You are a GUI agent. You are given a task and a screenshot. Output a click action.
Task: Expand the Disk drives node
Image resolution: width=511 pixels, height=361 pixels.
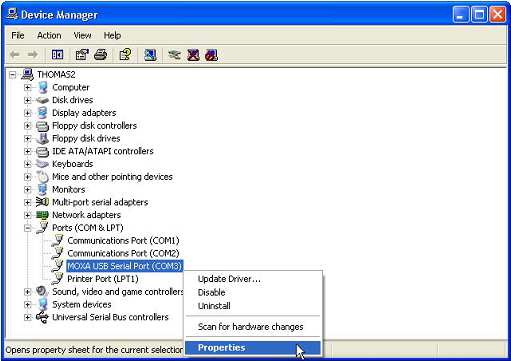[28, 100]
